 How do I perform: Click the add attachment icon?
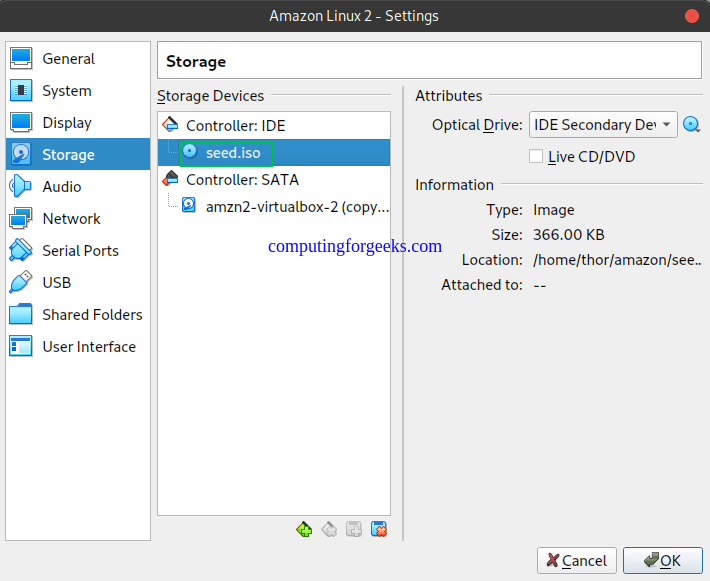tap(354, 529)
